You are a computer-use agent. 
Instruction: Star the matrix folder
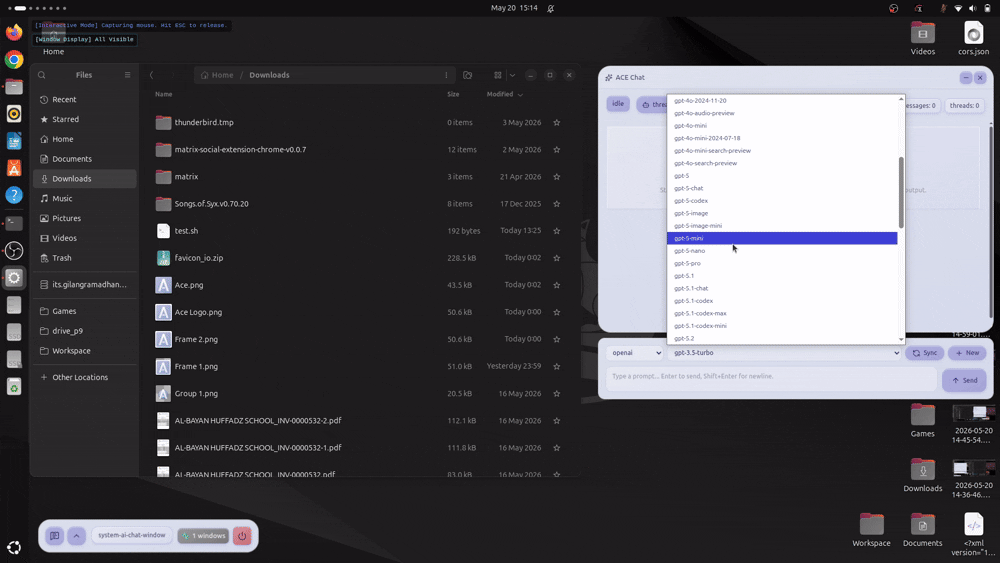(x=557, y=177)
